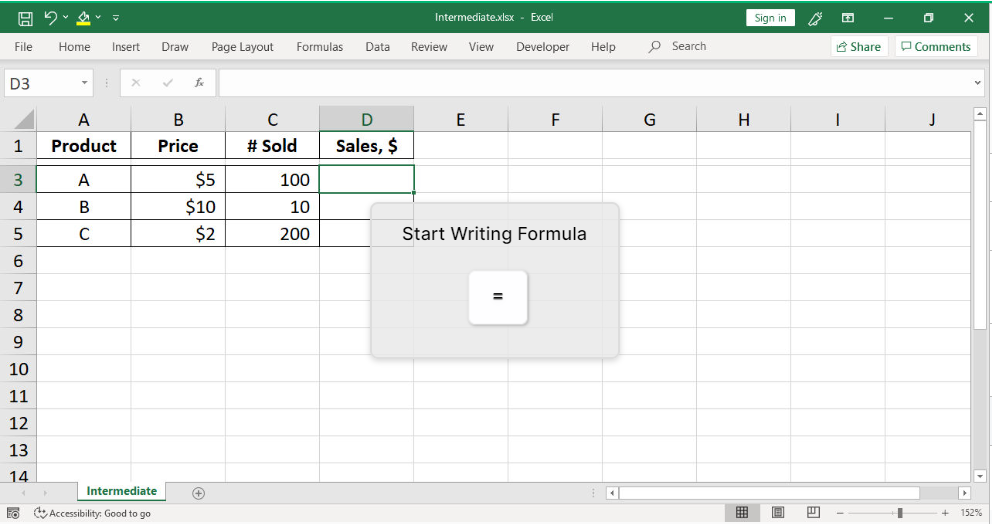The width and height of the screenshot is (992, 524).
Task: Click the horizontal scrollbar right arrow
Action: pyautogui.click(x=964, y=492)
